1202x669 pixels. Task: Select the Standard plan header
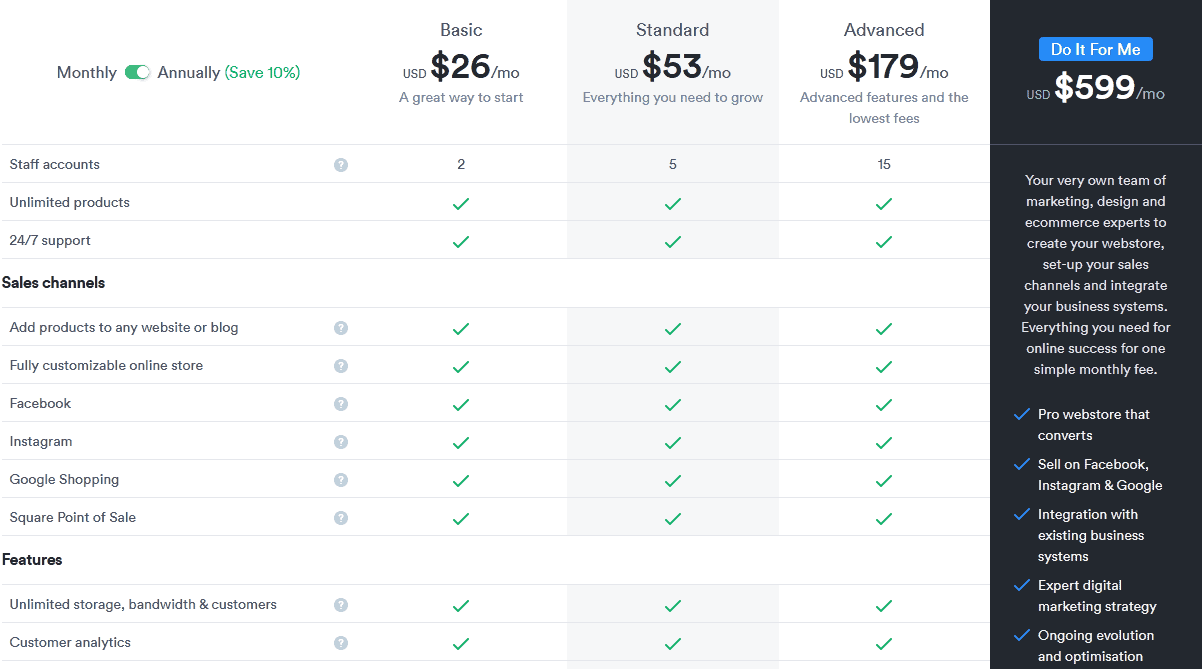[672, 30]
